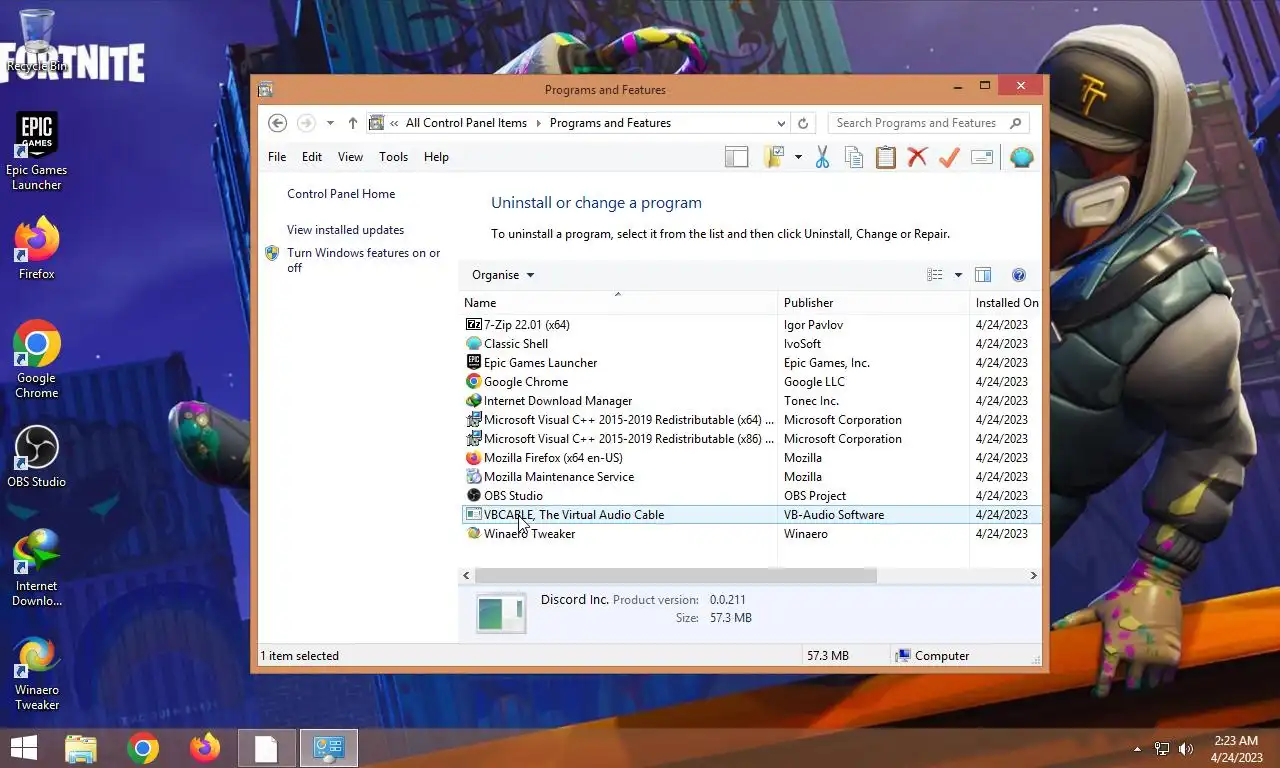Open Recycle Bin desktop icon
Viewport: 1280px width, 768px height.
click(x=37, y=41)
